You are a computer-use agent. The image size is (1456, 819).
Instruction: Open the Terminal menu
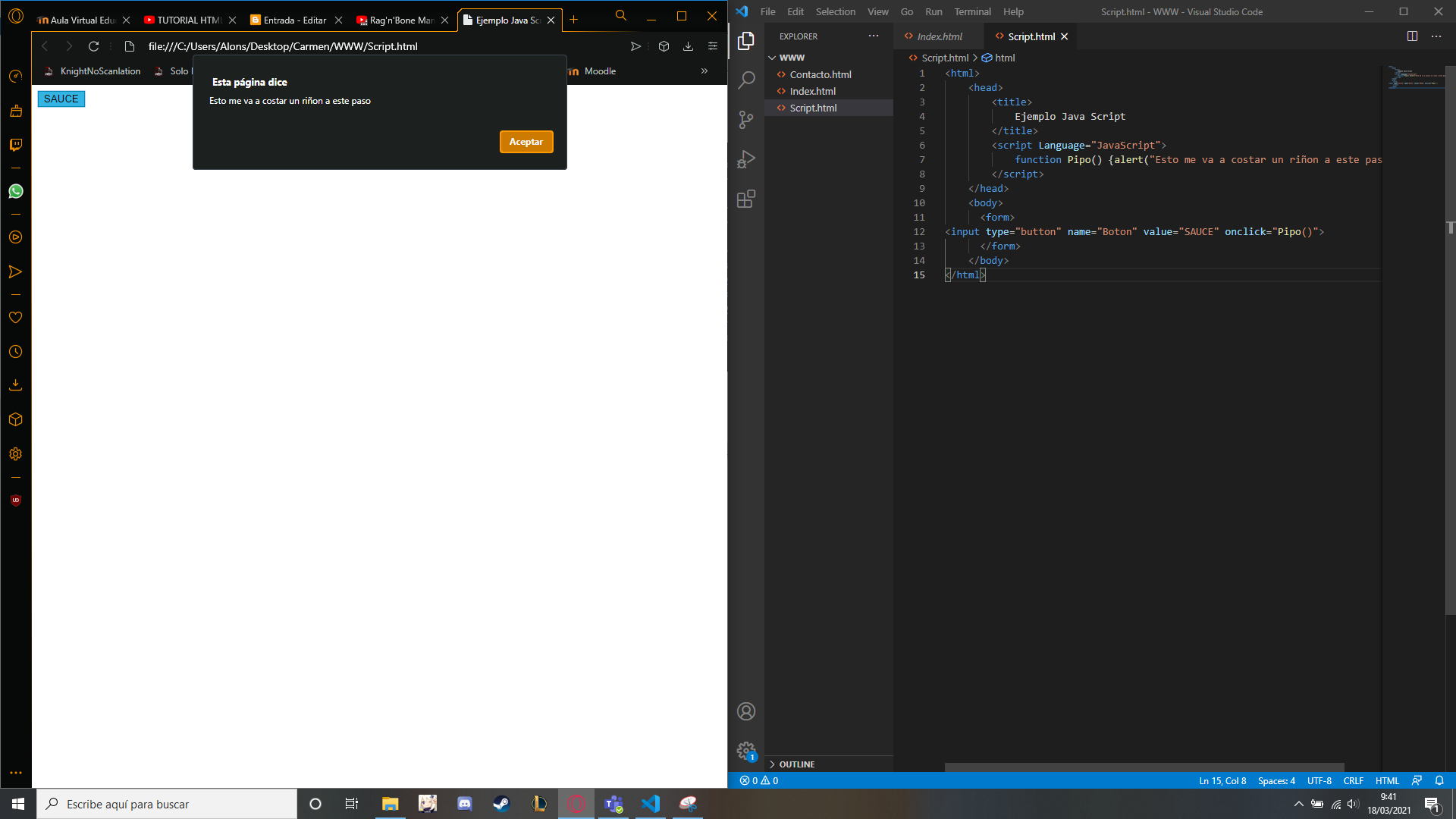tap(972, 12)
